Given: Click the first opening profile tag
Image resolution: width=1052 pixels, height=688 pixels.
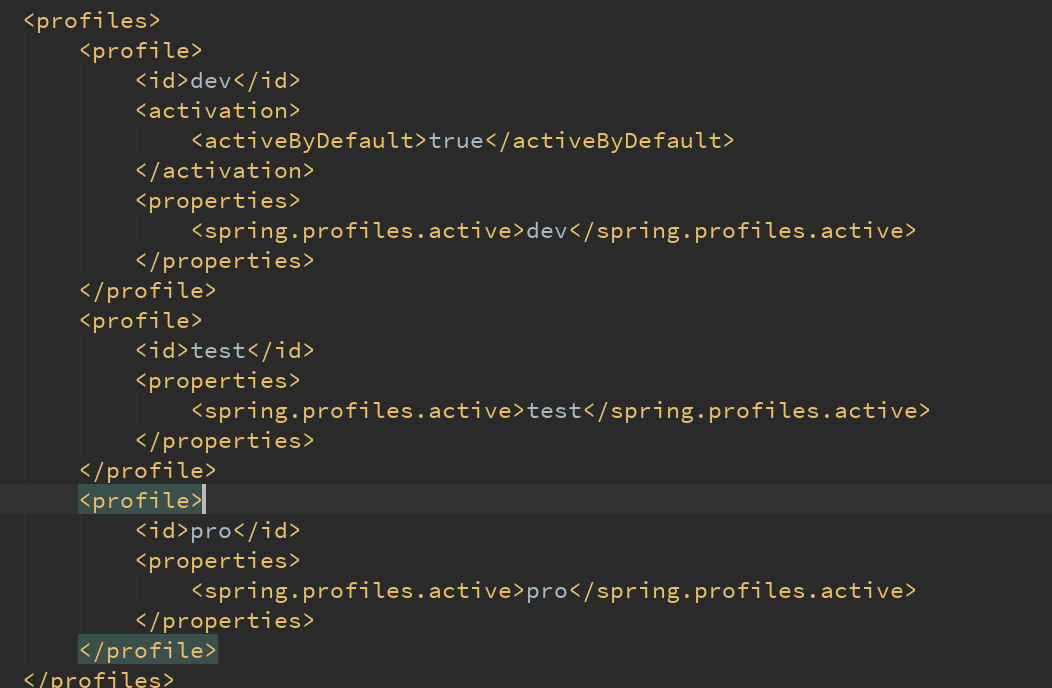Looking at the screenshot, I should [x=141, y=51].
